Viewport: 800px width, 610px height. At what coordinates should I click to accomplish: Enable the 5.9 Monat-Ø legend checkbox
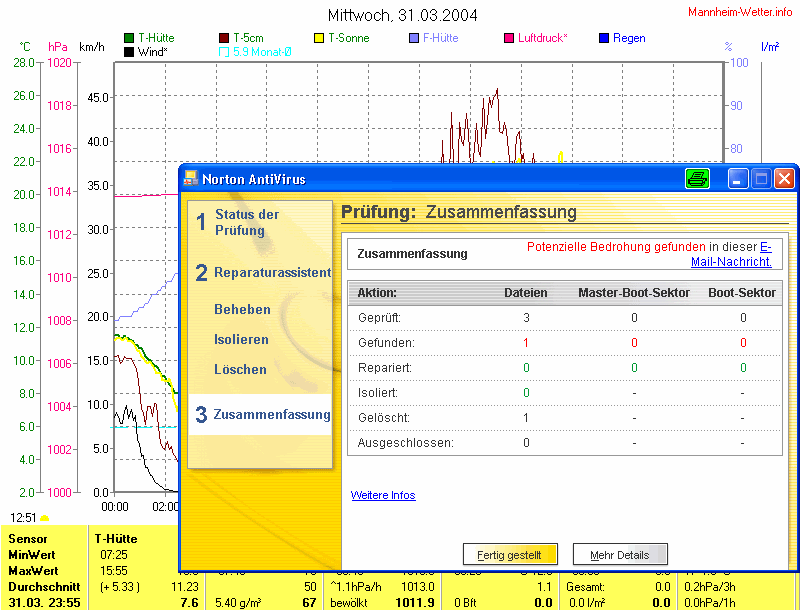(224, 51)
